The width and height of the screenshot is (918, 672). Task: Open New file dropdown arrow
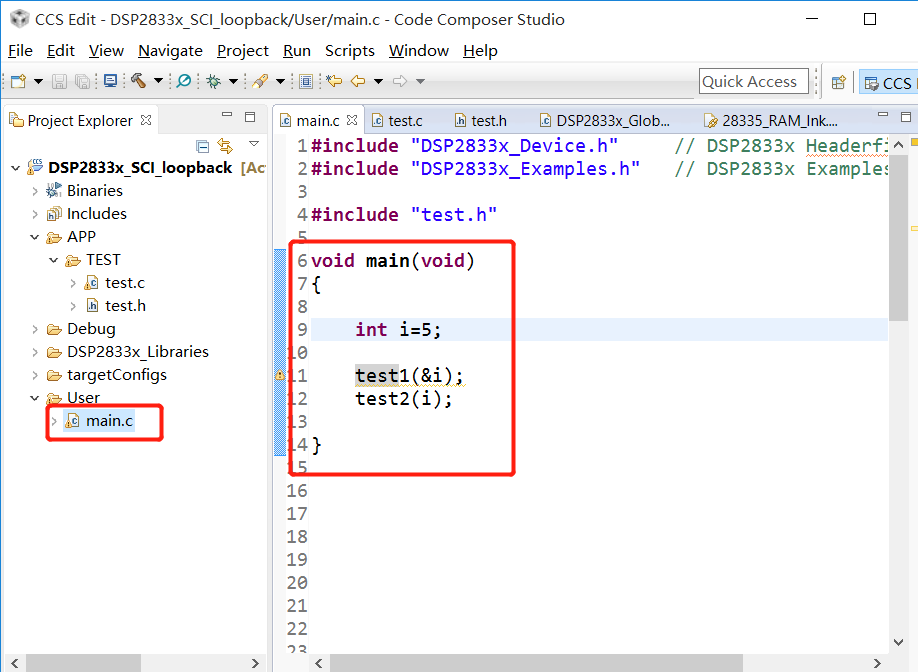(38, 81)
